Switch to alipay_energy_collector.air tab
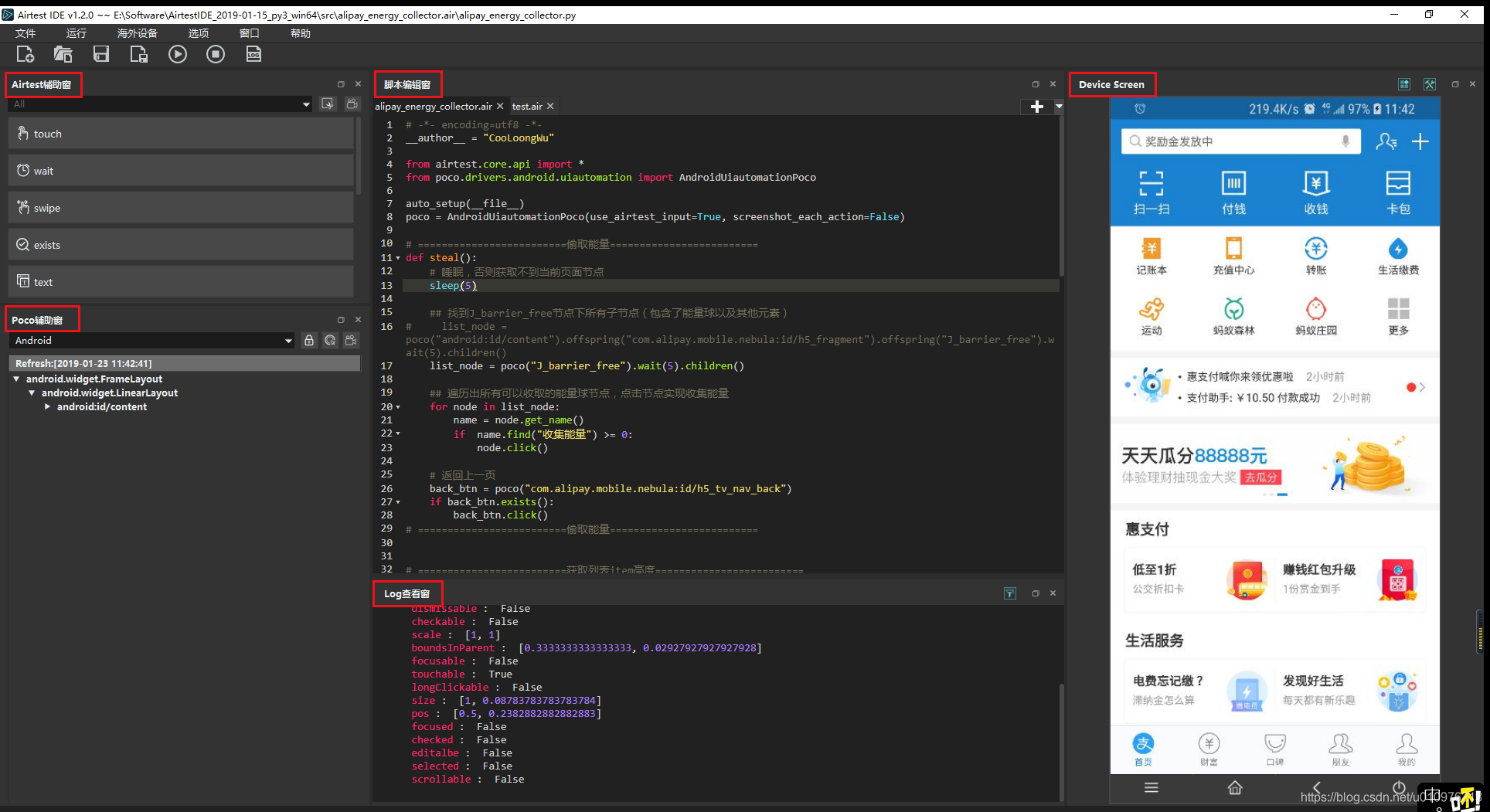This screenshot has width=1490, height=812. click(434, 107)
